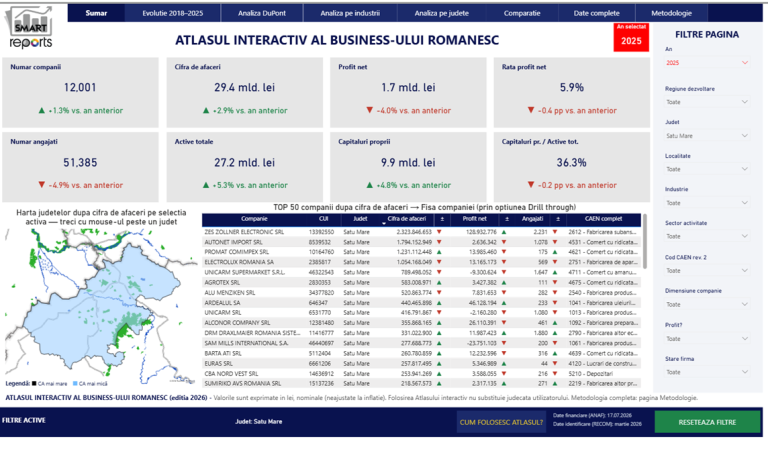This screenshot has height=451, width=768.
Task: Select CBA NORD VEST SRL row
Action: pyautogui.click(x=421, y=374)
